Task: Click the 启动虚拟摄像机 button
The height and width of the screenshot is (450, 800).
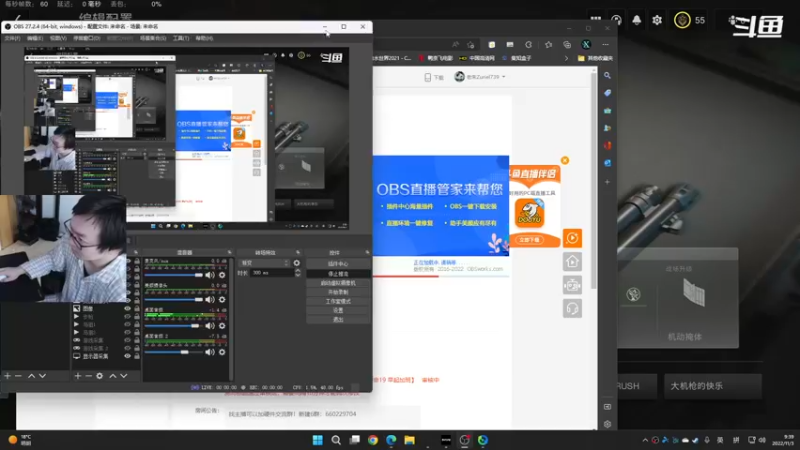Action: [338, 283]
